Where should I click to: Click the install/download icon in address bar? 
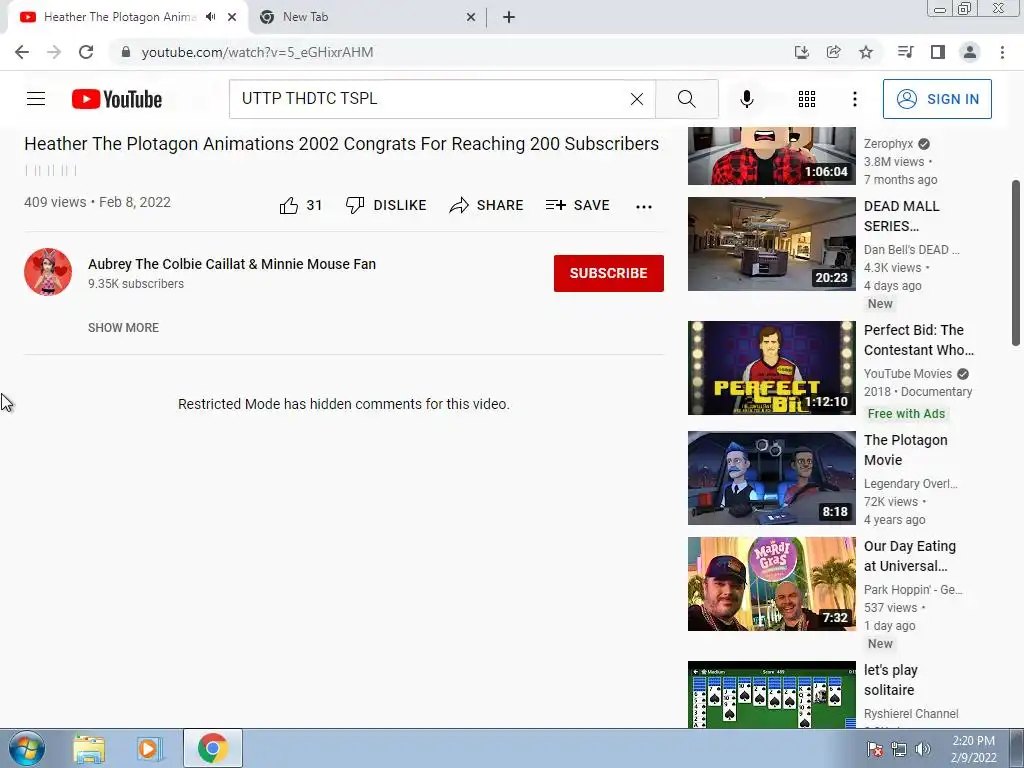pyautogui.click(x=801, y=52)
